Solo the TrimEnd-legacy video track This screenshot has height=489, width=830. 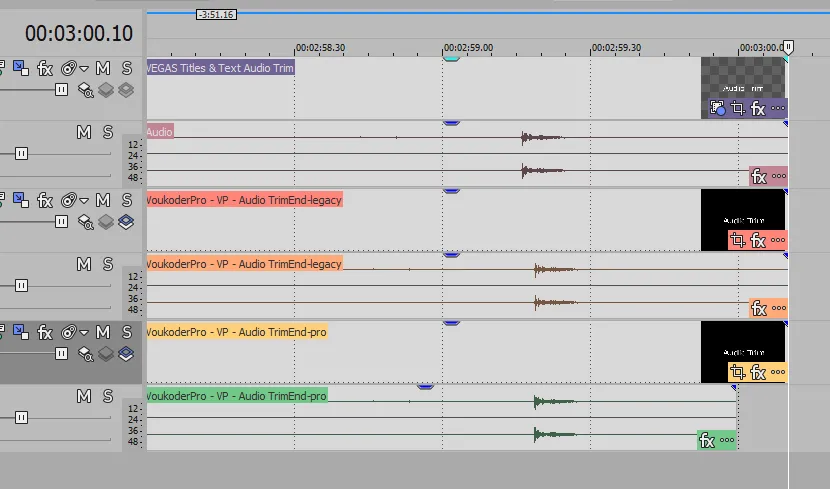pyautogui.click(x=127, y=200)
